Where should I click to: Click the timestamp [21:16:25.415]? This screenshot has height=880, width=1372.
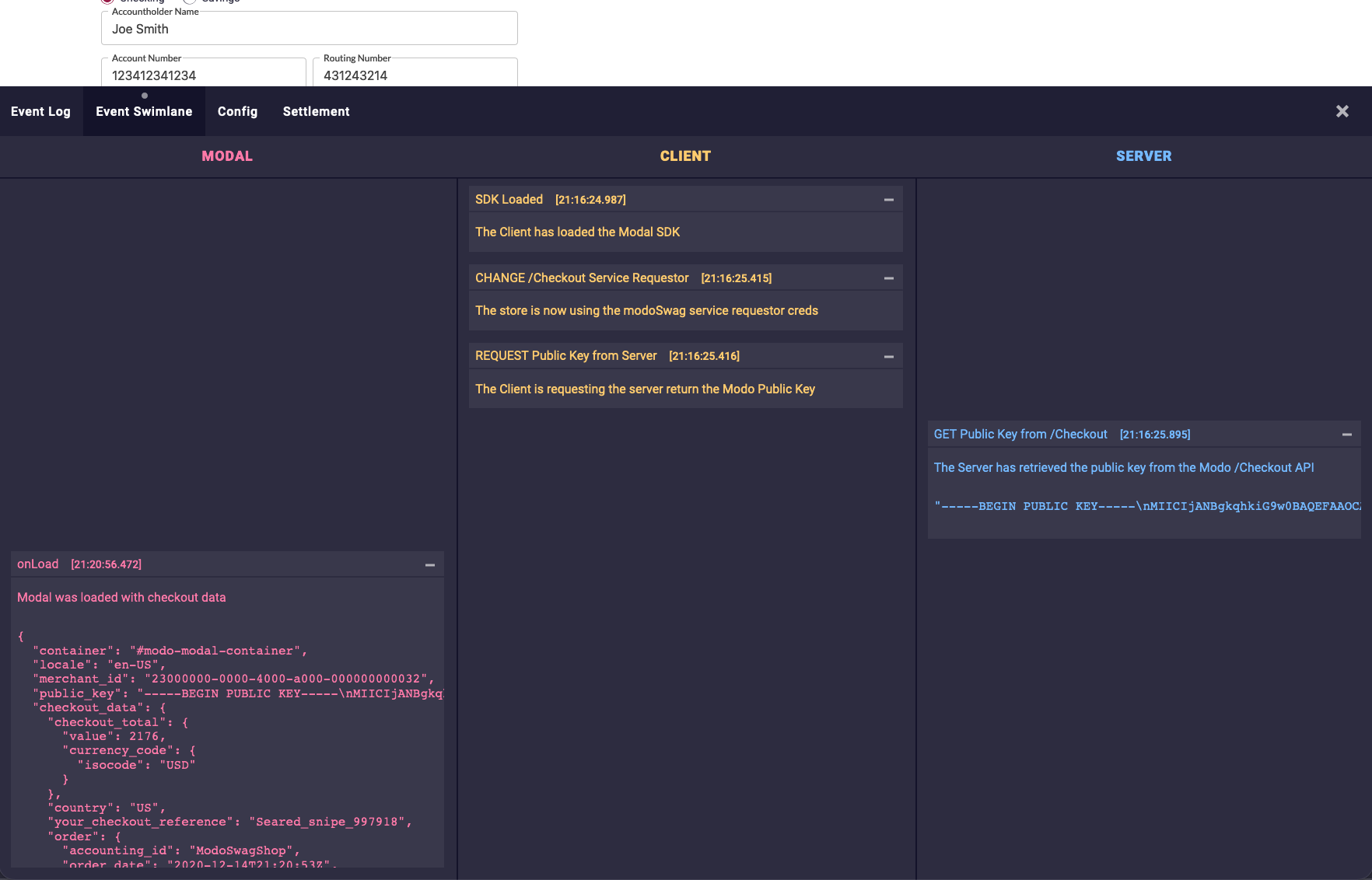pyautogui.click(x=737, y=278)
